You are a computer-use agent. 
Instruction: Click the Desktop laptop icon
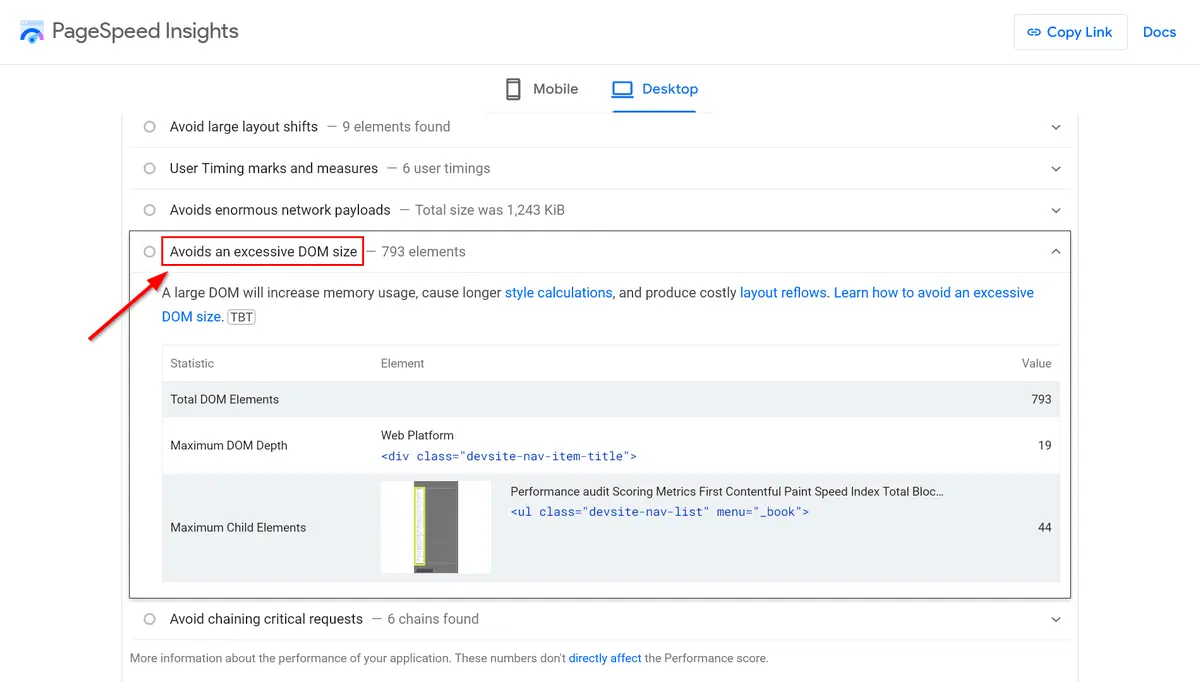coord(623,89)
